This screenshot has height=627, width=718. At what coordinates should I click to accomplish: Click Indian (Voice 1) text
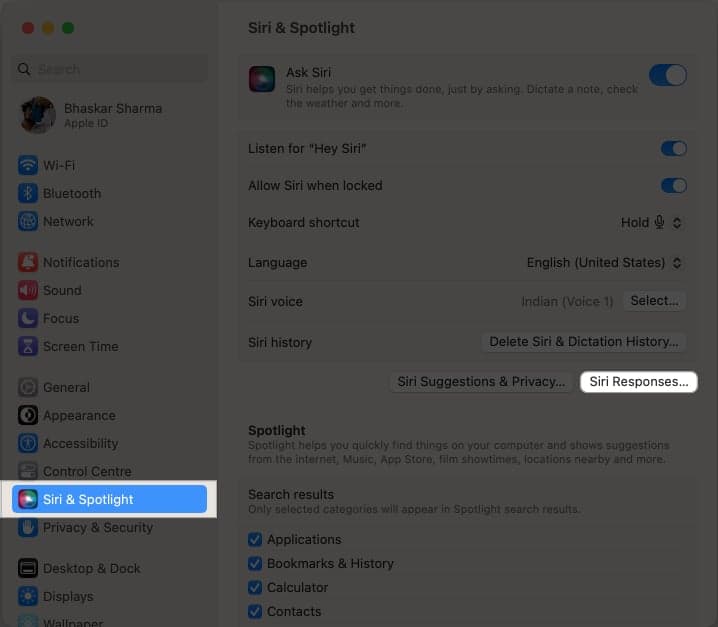[567, 301]
